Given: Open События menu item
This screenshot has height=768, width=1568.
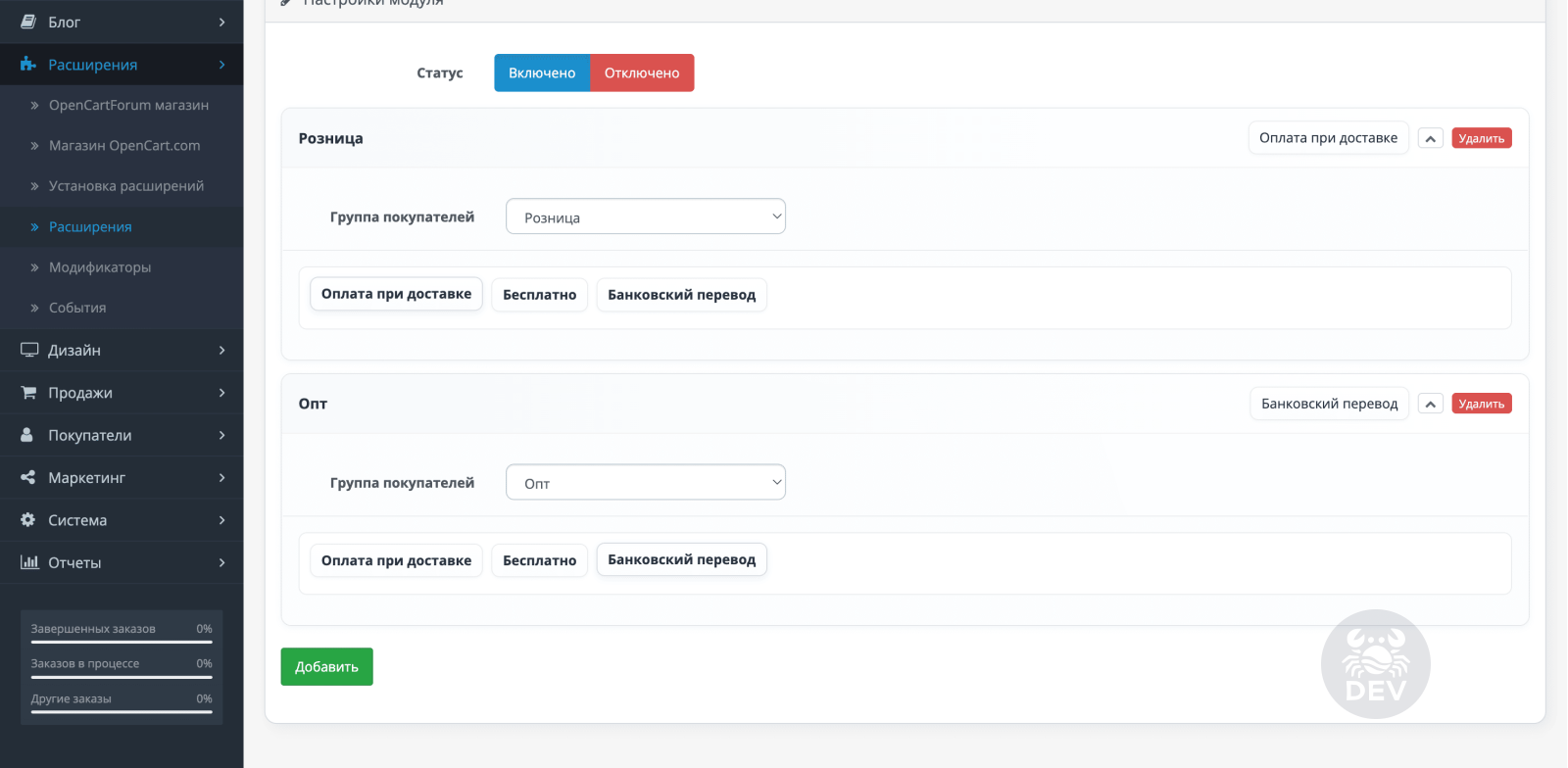Looking at the screenshot, I should pyautogui.click(x=122, y=308).
